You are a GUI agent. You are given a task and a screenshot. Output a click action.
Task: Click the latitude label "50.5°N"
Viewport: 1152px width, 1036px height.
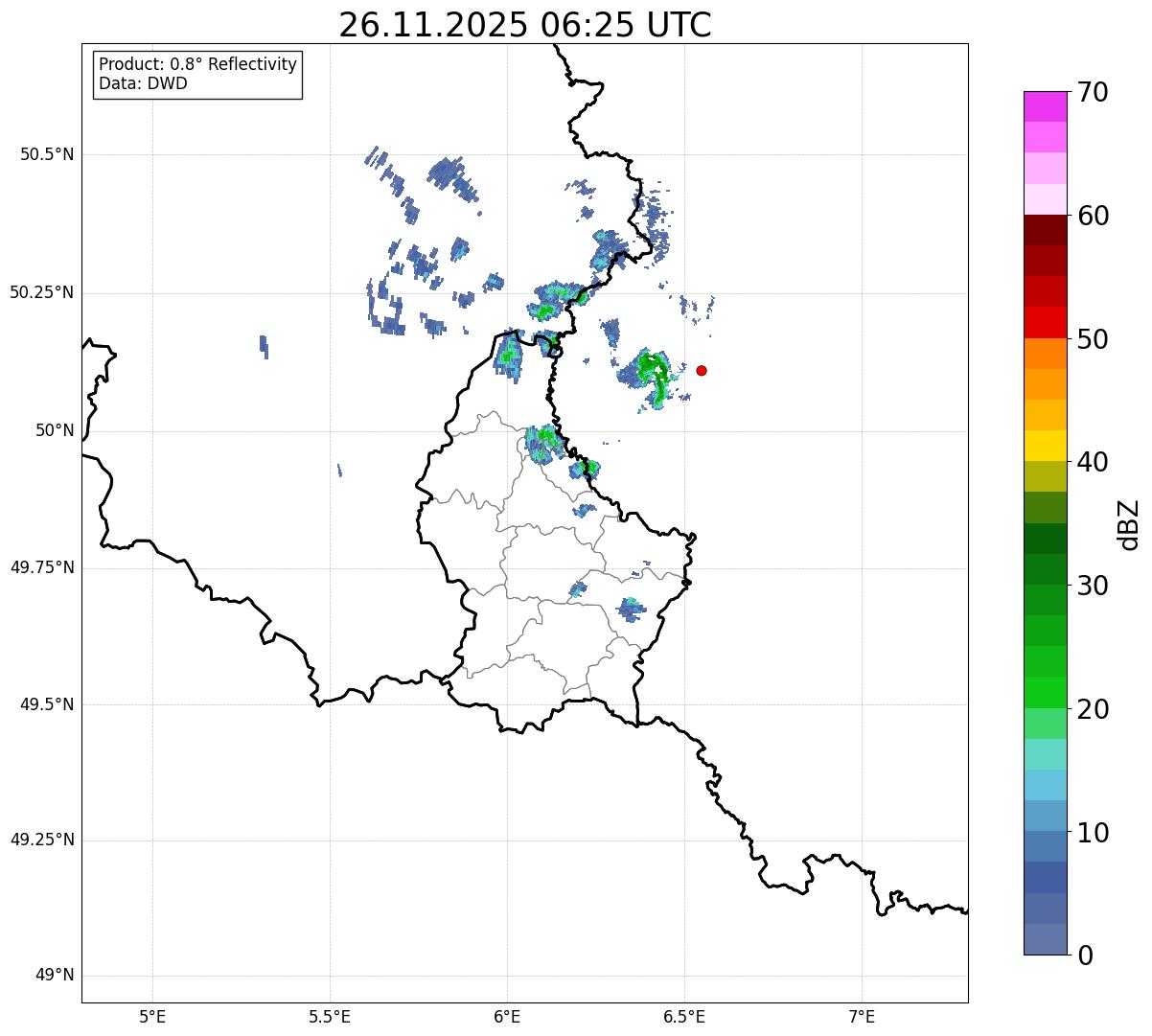[47, 154]
